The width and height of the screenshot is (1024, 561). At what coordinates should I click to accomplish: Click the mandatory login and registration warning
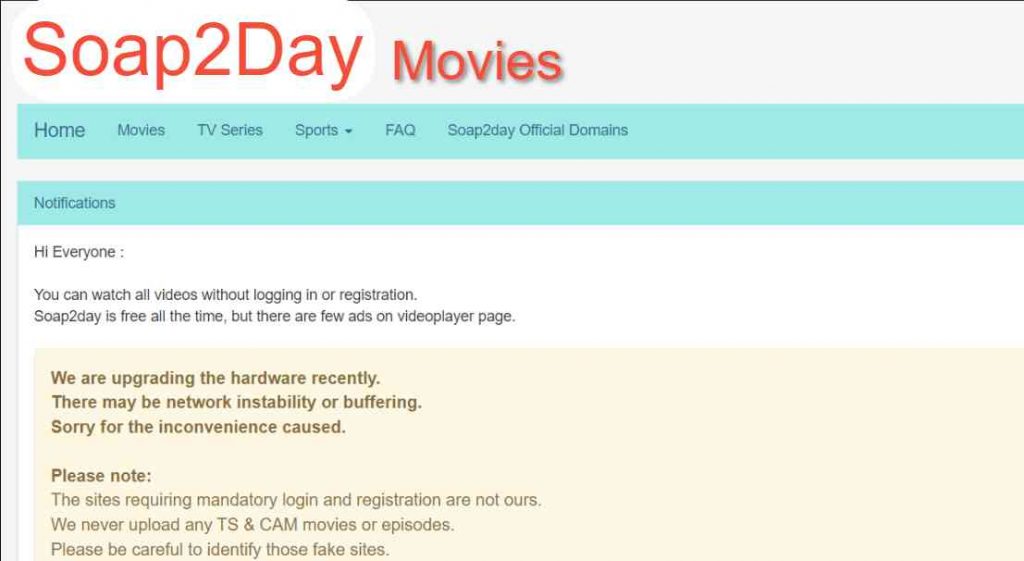[296, 499]
